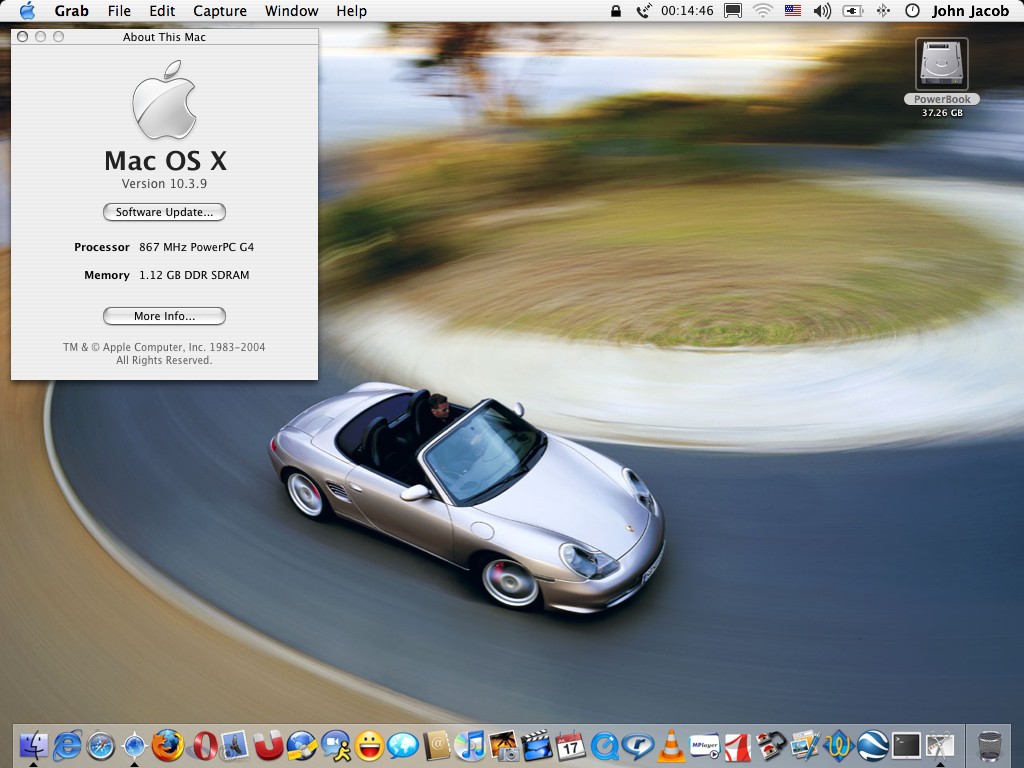This screenshot has height=768, width=1024.
Task: Open the Window menu
Action: coord(291,10)
